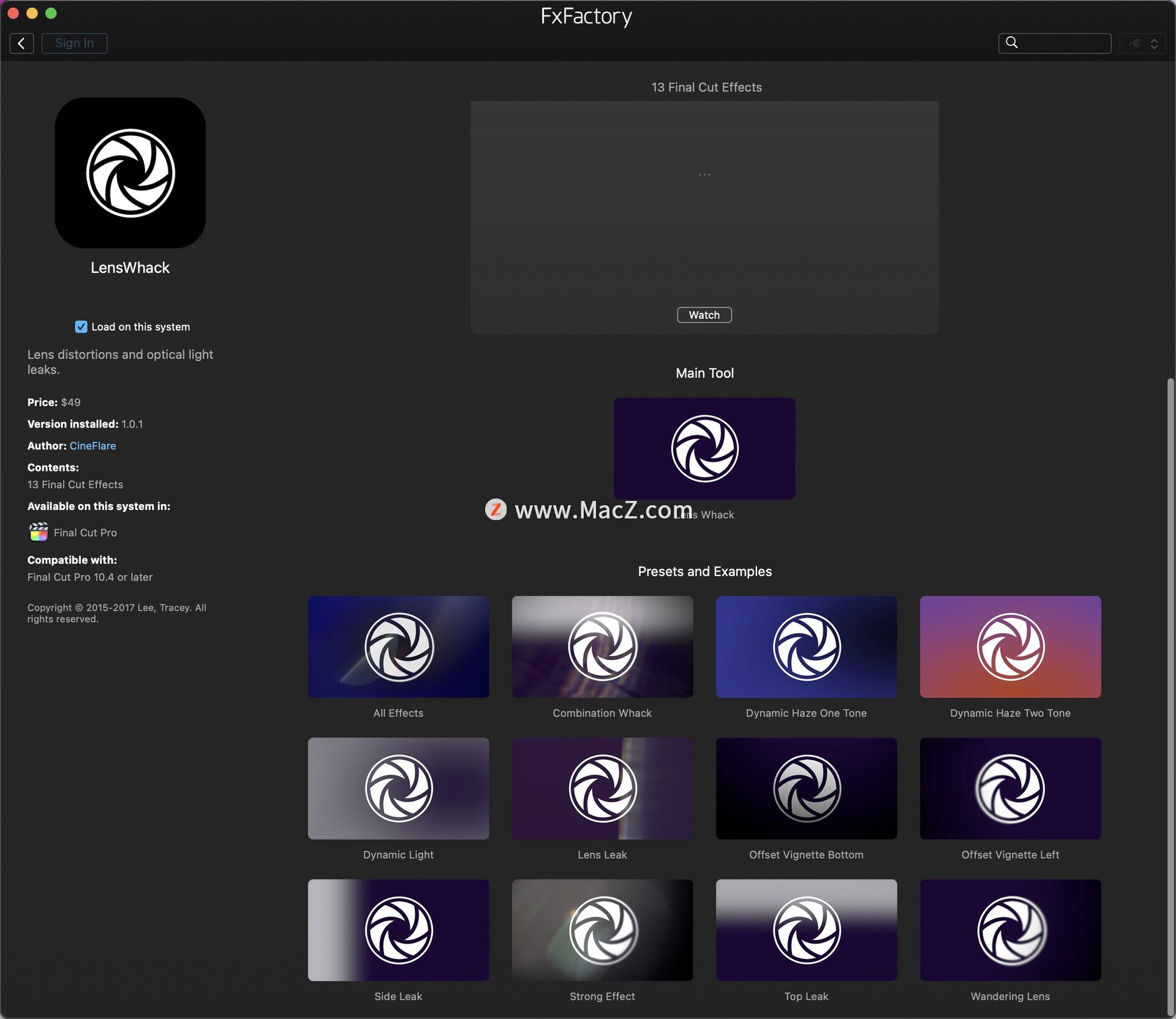This screenshot has height=1019, width=1176.
Task: Open the toolbar popup selector at top right
Action: pyautogui.click(x=1142, y=43)
